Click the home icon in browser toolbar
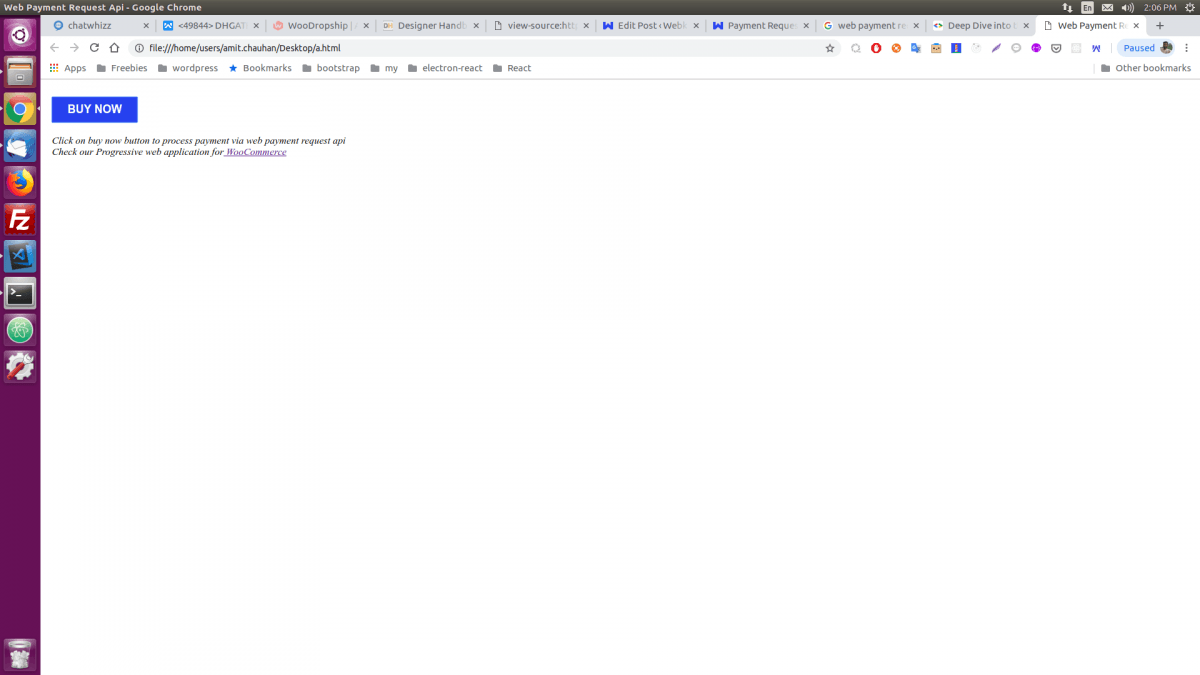Viewport: 1200px width, 675px height. 114,47
